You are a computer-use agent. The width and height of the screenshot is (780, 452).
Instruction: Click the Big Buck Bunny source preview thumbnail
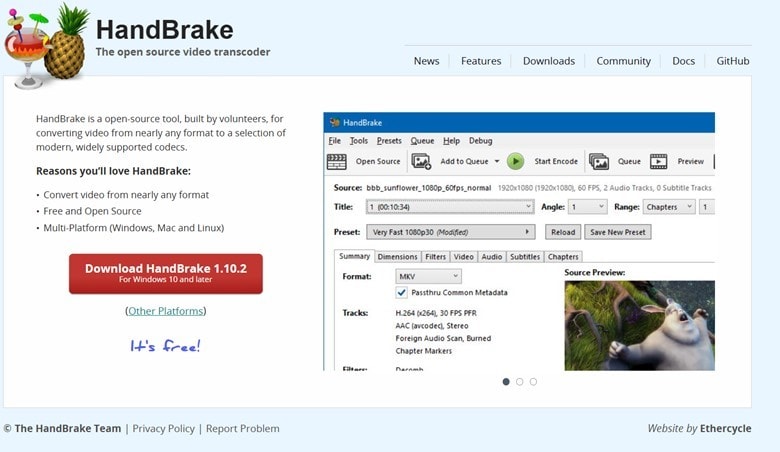pos(639,326)
